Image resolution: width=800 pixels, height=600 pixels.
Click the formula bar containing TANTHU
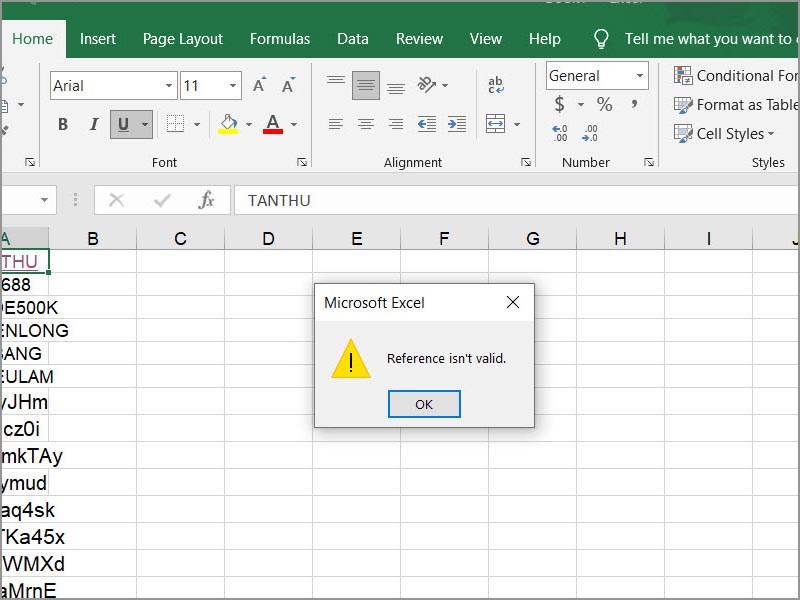[x=500, y=200]
